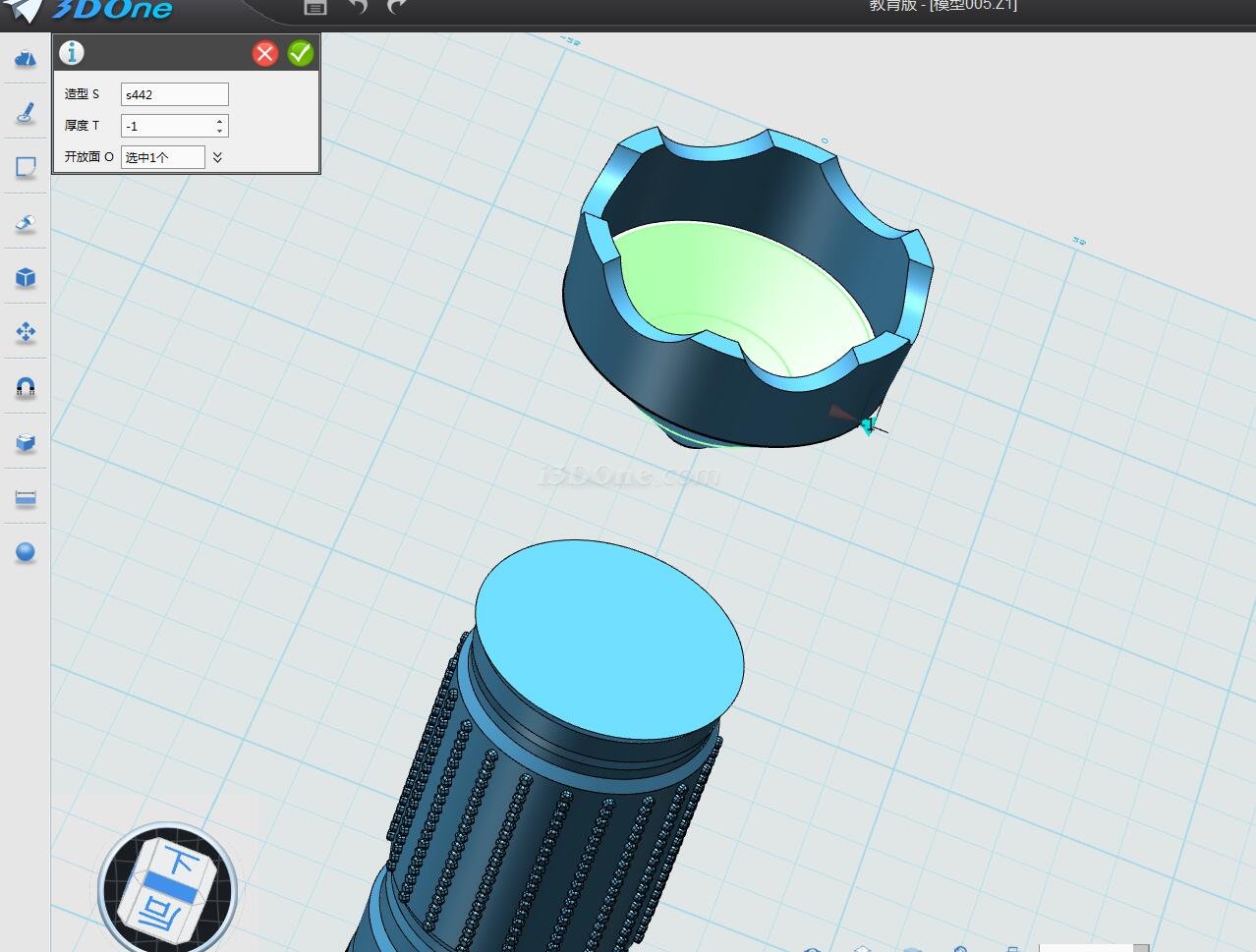Click the 厚度 T value field
Image resolution: width=1256 pixels, height=952 pixels.
click(x=167, y=126)
